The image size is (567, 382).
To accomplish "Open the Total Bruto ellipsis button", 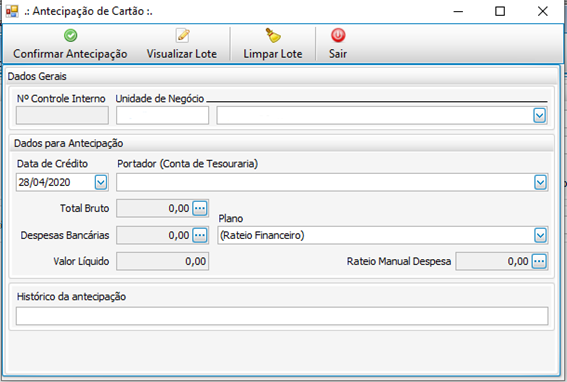I will click(200, 208).
